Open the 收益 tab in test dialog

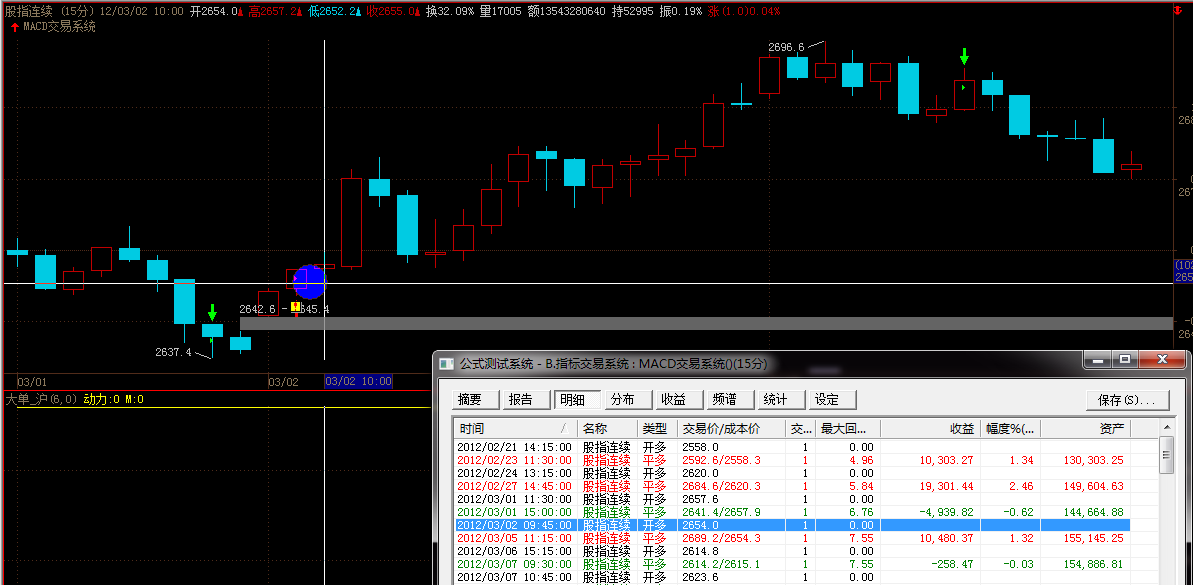(x=673, y=399)
